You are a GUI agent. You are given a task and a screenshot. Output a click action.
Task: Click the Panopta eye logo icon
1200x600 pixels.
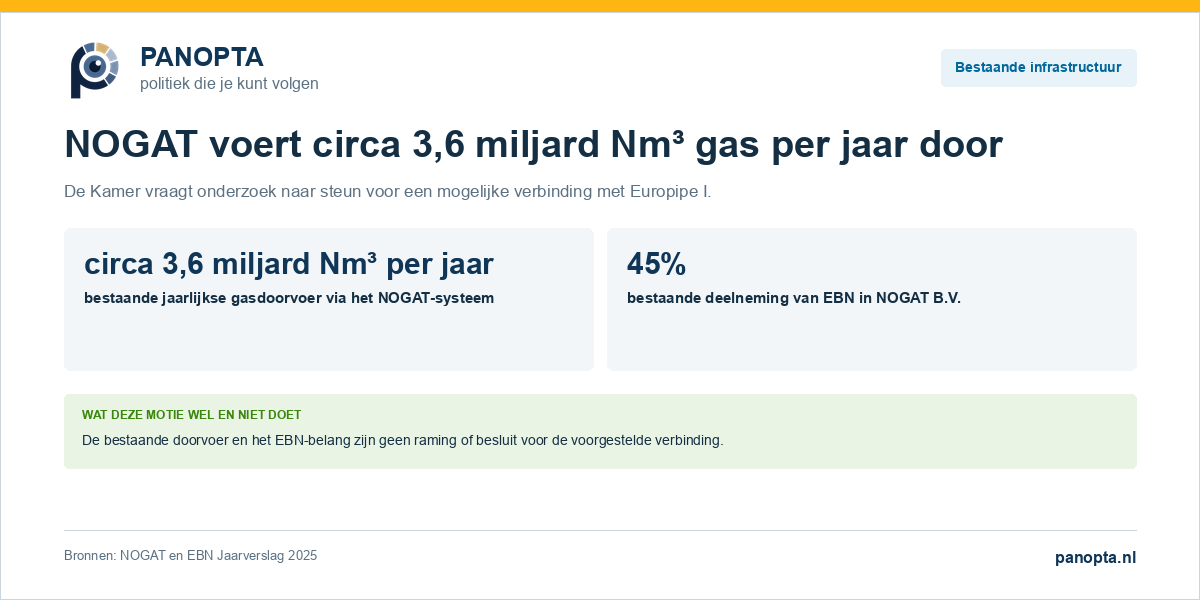click(x=95, y=69)
